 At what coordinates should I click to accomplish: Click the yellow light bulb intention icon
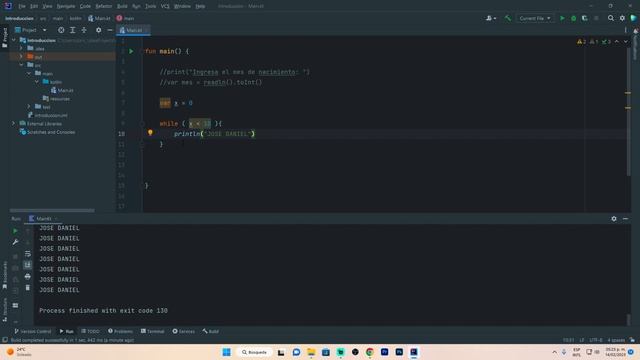[150, 133]
